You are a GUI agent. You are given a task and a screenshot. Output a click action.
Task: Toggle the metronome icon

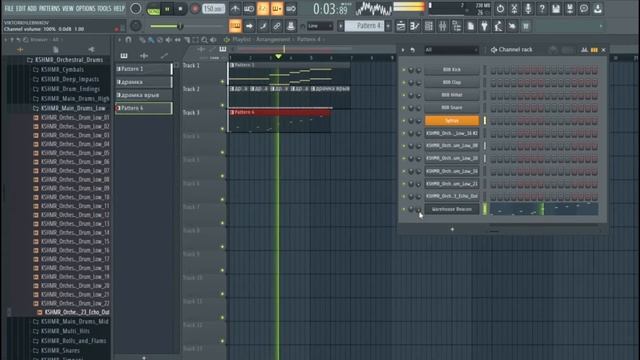pyautogui.click(x=235, y=9)
